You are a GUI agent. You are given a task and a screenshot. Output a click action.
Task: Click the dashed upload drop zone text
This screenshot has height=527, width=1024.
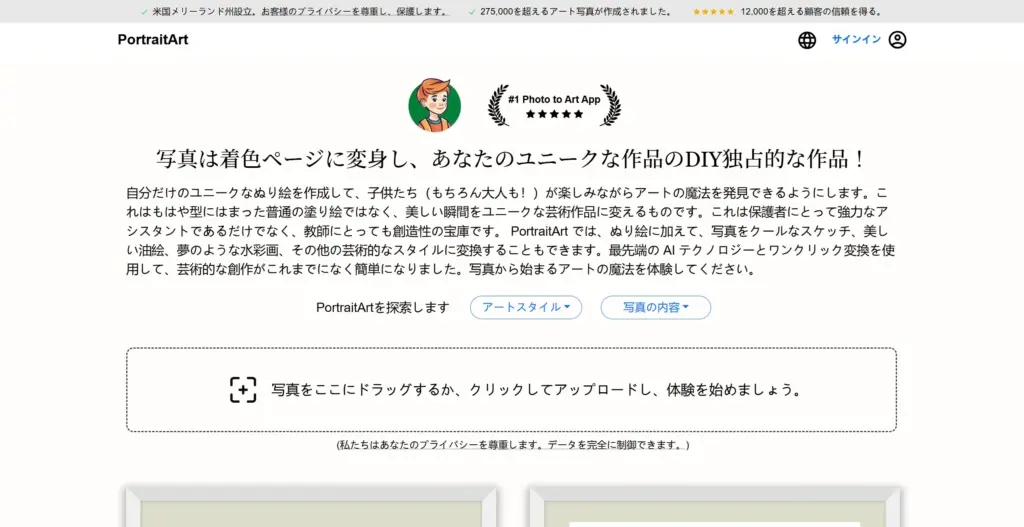coord(537,390)
